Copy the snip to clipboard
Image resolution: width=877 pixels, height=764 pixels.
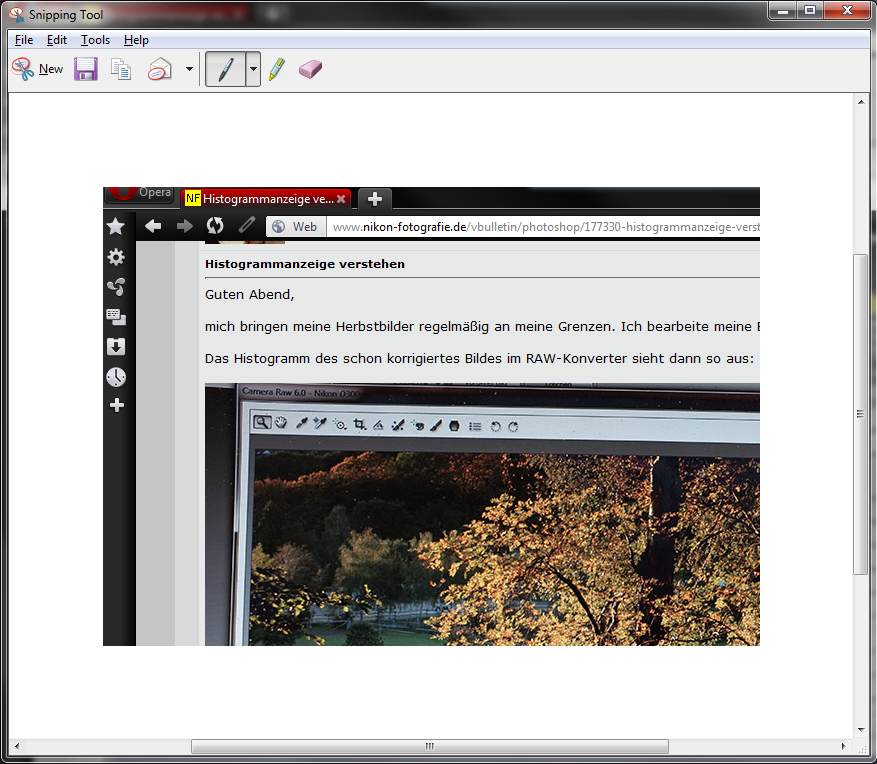coord(121,69)
